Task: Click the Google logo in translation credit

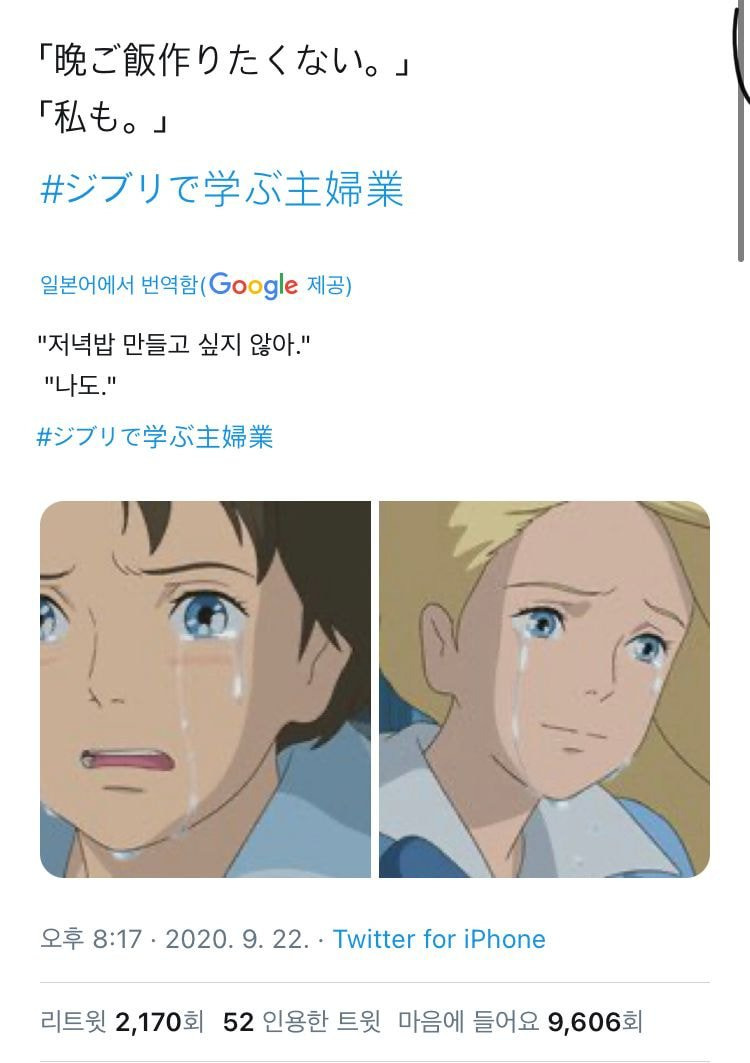Action: pos(253,285)
